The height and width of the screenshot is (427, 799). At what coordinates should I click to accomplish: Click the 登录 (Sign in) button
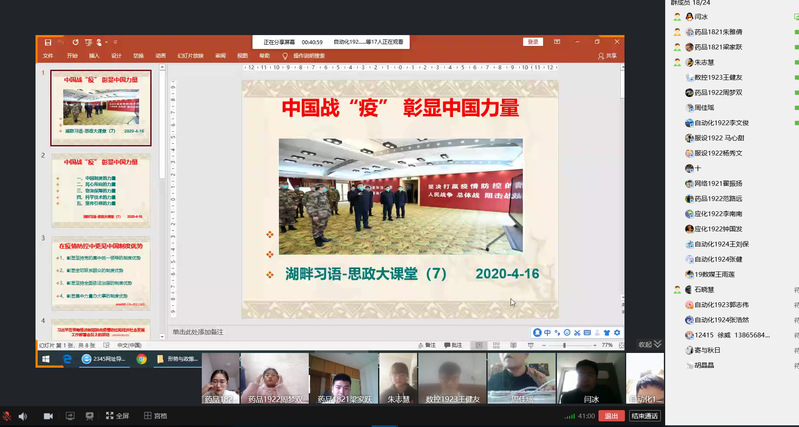click(532, 42)
